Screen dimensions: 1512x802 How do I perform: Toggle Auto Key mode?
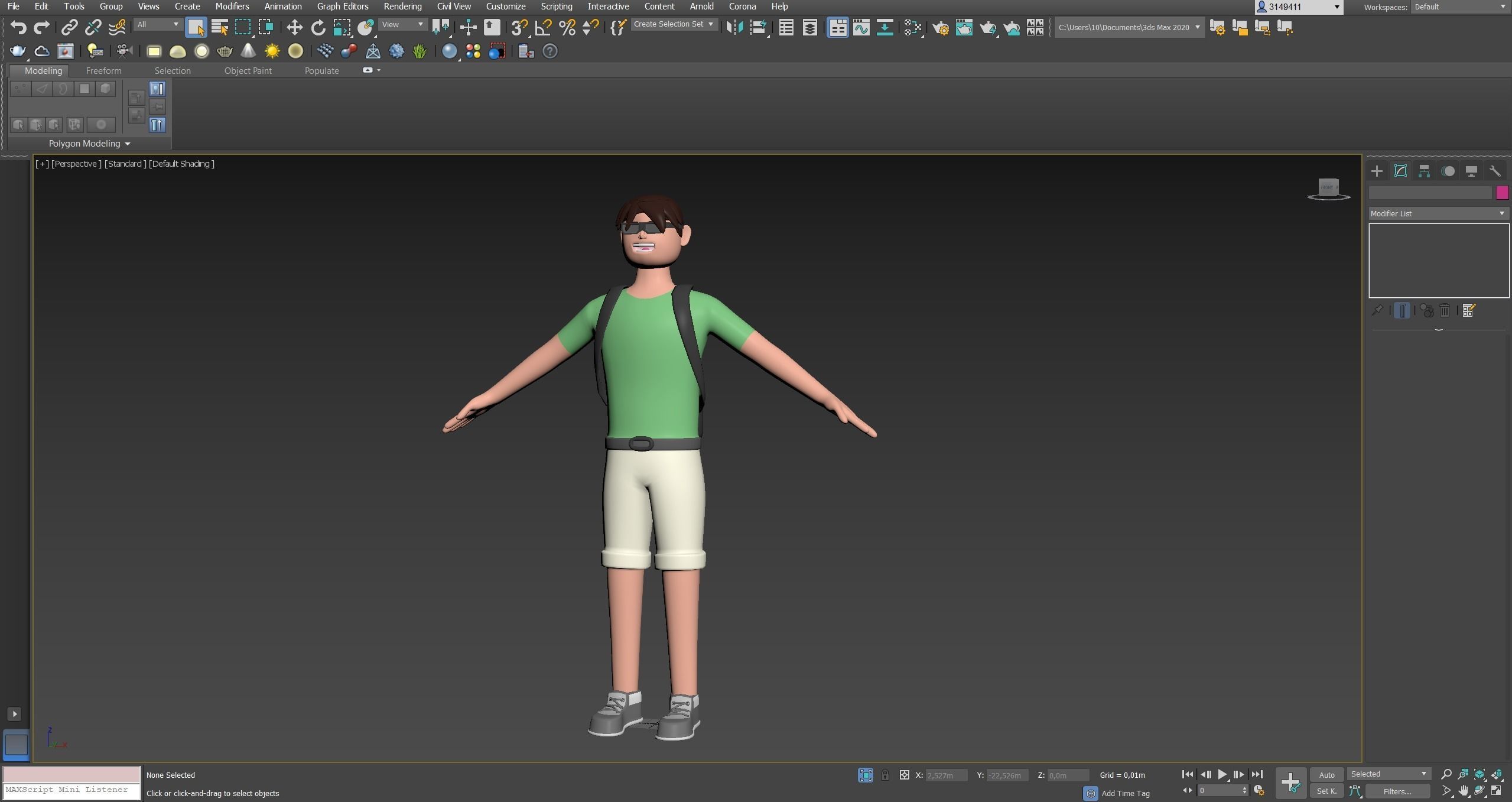click(x=1326, y=775)
